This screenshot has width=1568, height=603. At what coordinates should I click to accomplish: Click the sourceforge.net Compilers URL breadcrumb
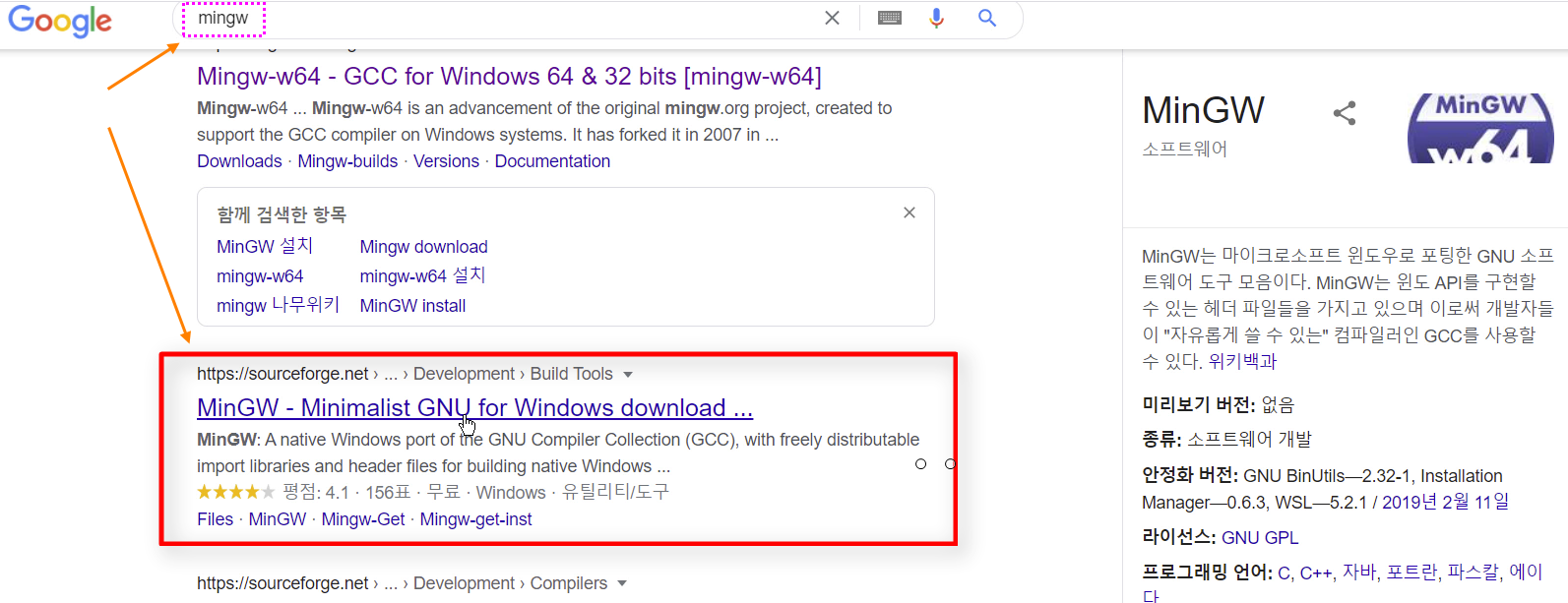(402, 583)
